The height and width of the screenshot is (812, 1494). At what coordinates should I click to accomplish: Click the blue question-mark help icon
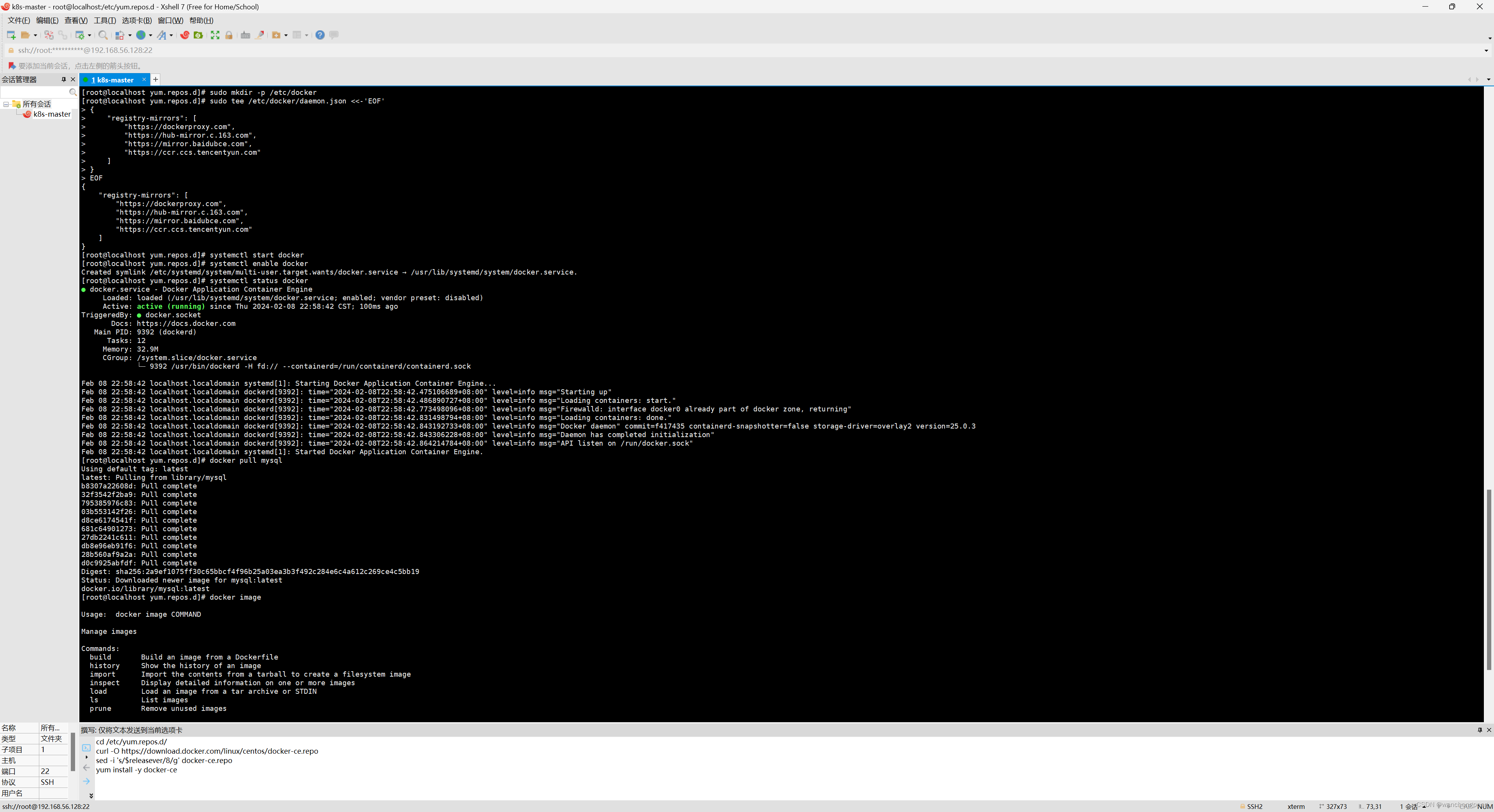320,35
